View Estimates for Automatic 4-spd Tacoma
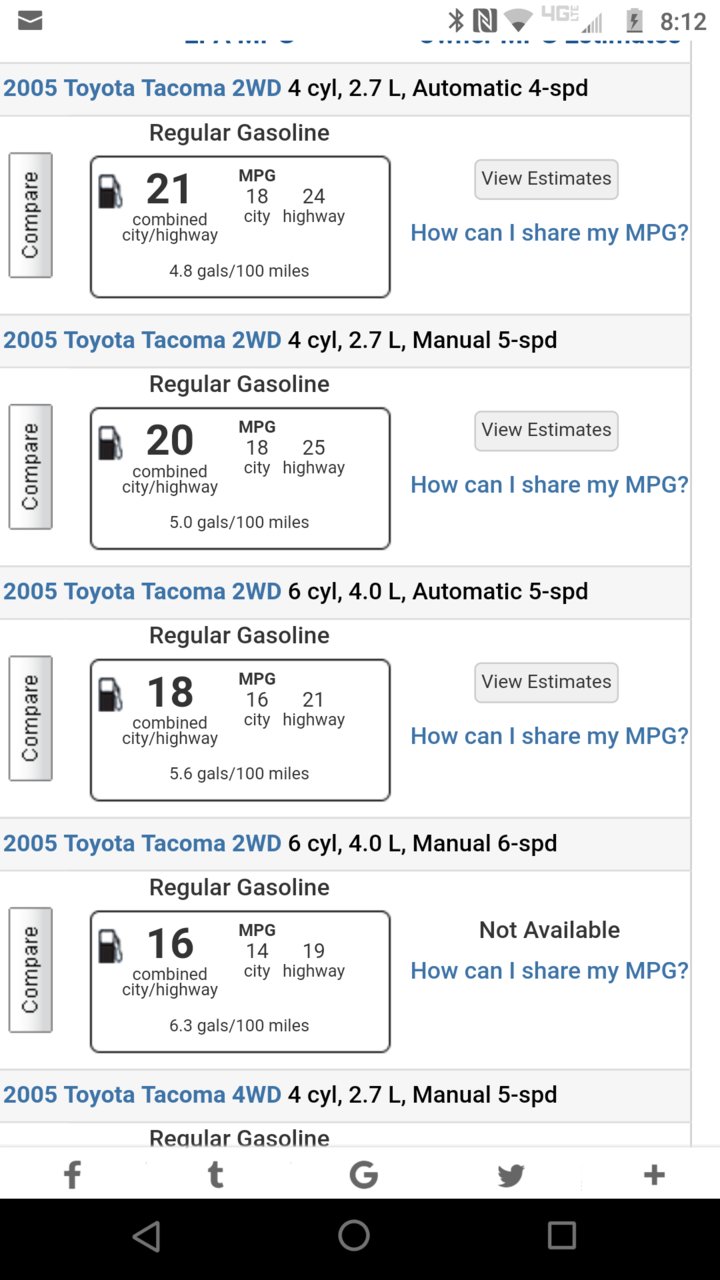The image size is (720, 1280). coord(546,179)
